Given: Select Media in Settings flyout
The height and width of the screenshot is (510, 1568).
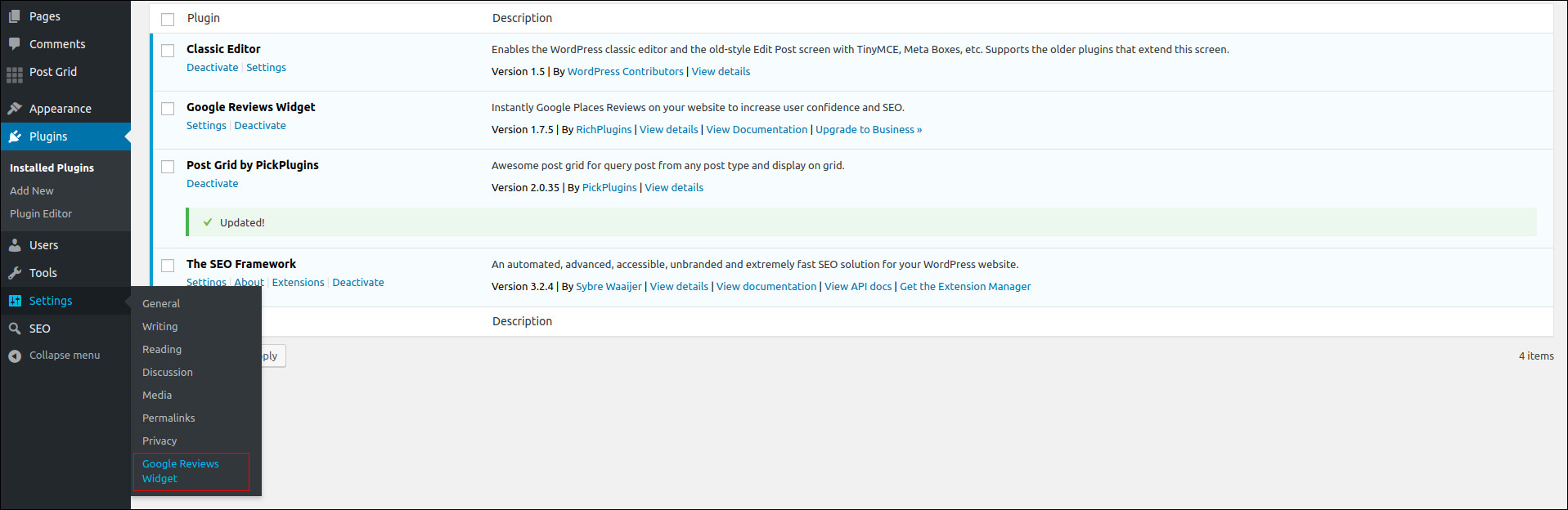Looking at the screenshot, I should [x=157, y=395].
